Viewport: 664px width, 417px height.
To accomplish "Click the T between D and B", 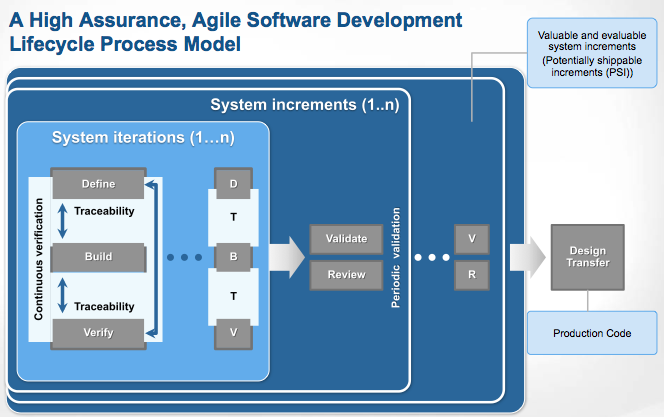I will [233, 217].
